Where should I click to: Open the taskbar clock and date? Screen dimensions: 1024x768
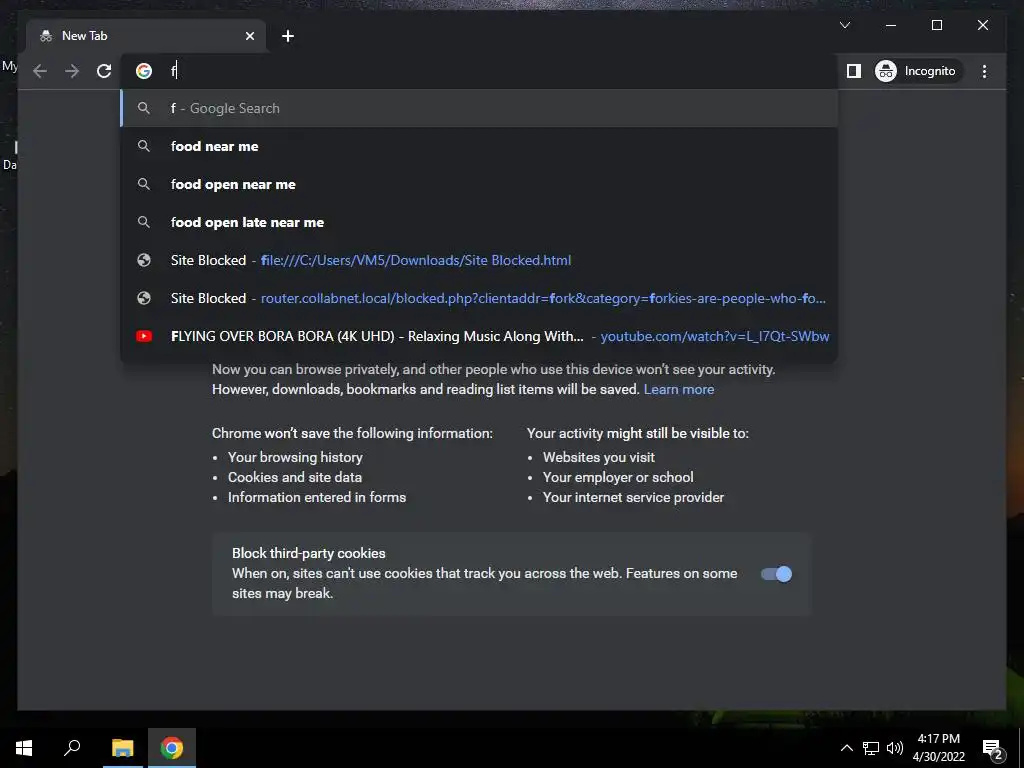938,748
